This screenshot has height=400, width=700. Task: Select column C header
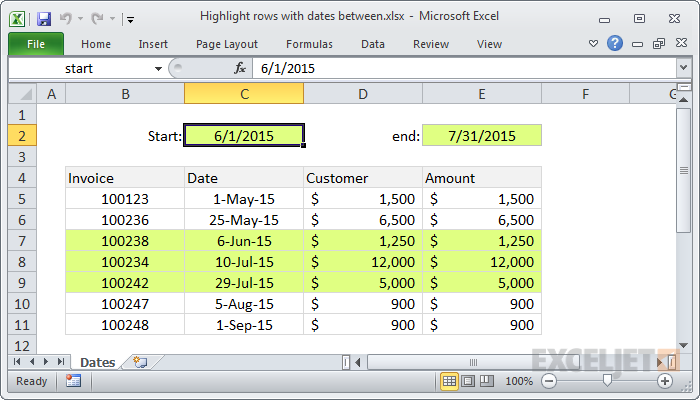coord(244,94)
